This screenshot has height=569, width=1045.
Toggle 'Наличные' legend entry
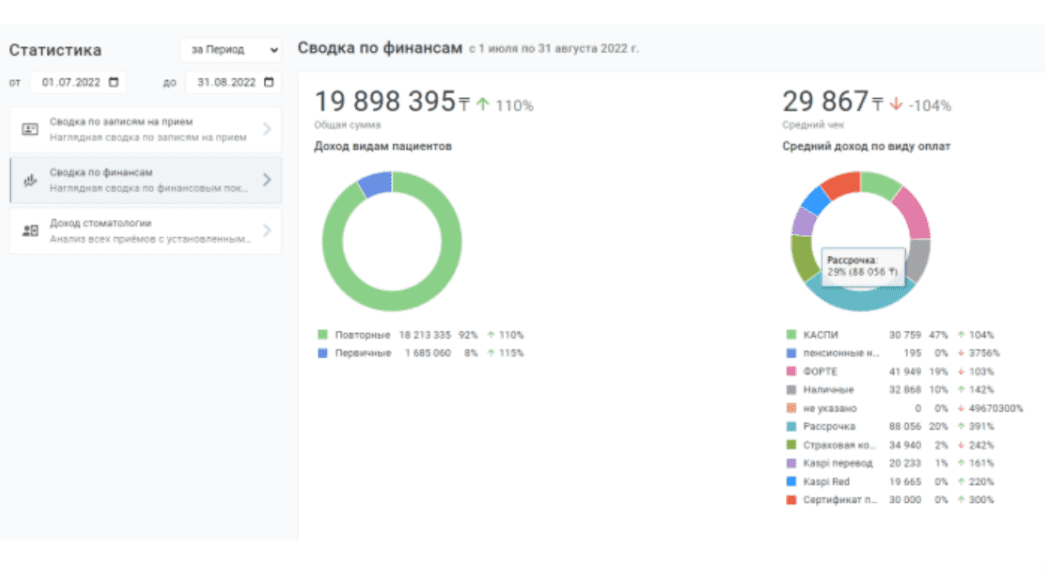[x=828, y=390]
